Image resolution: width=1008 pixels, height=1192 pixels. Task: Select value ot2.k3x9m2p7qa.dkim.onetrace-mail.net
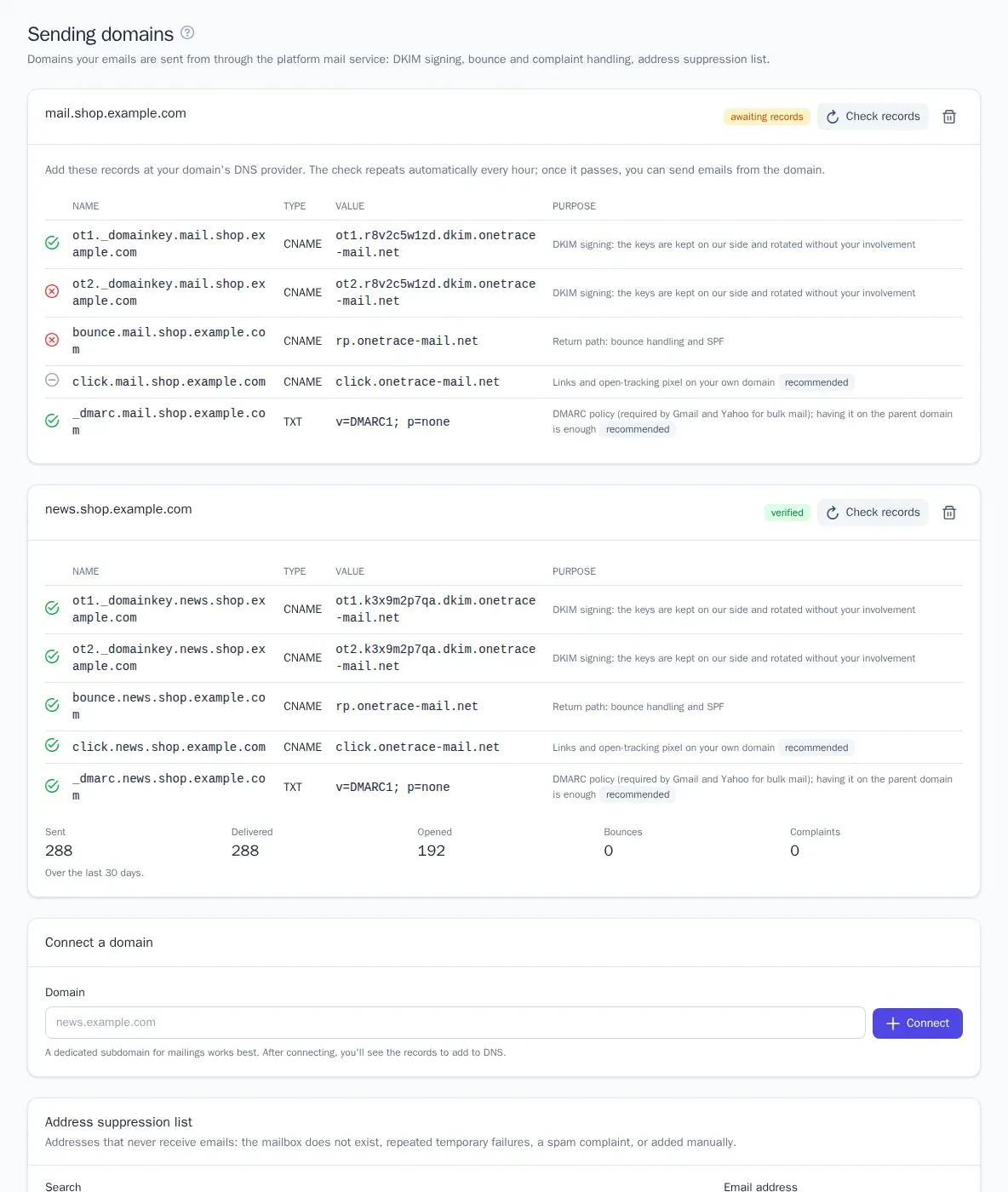pyautogui.click(x=436, y=657)
